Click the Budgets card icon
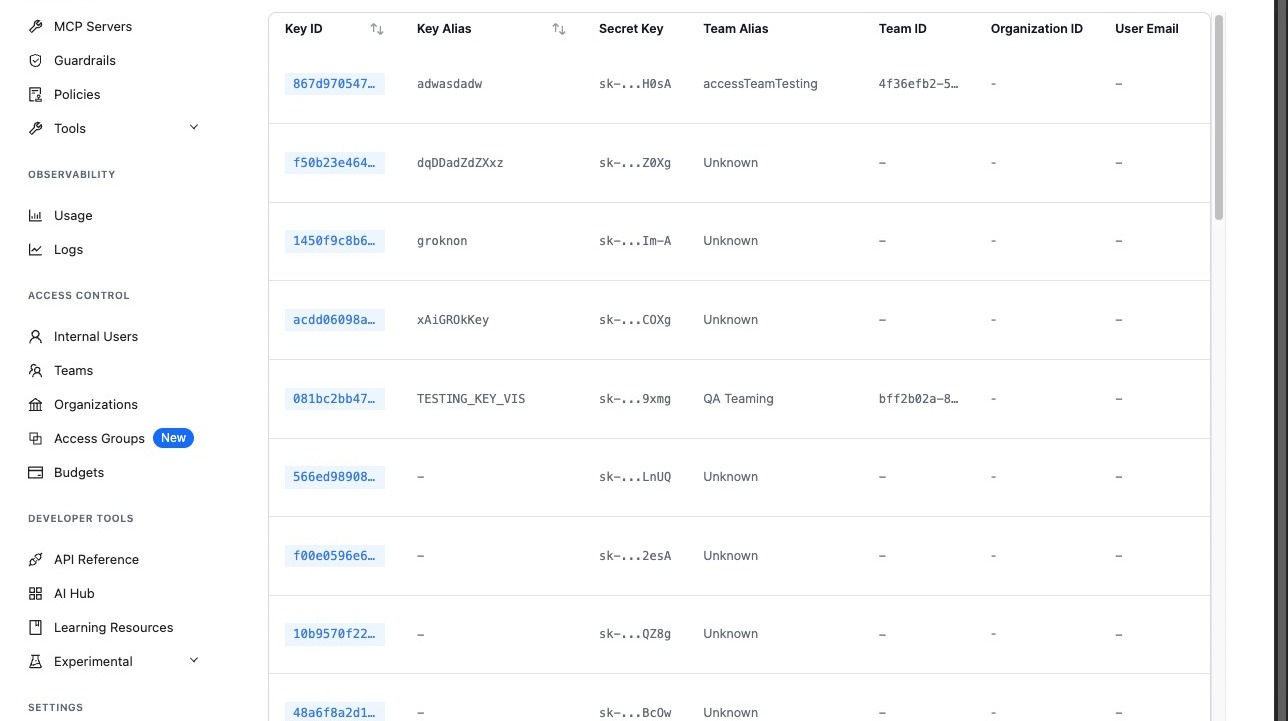This screenshot has width=1288, height=721. click(36, 472)
